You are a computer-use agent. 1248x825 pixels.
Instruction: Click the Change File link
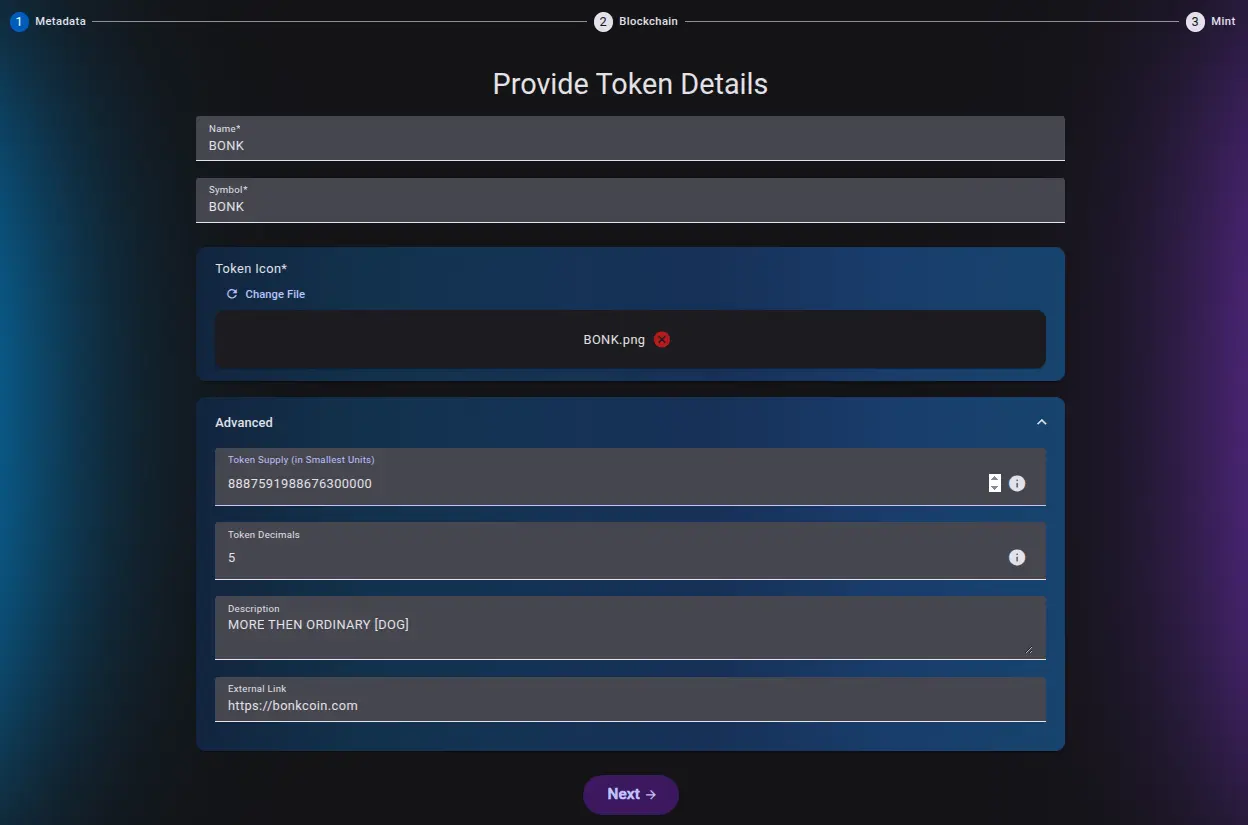tap(266, 294)
